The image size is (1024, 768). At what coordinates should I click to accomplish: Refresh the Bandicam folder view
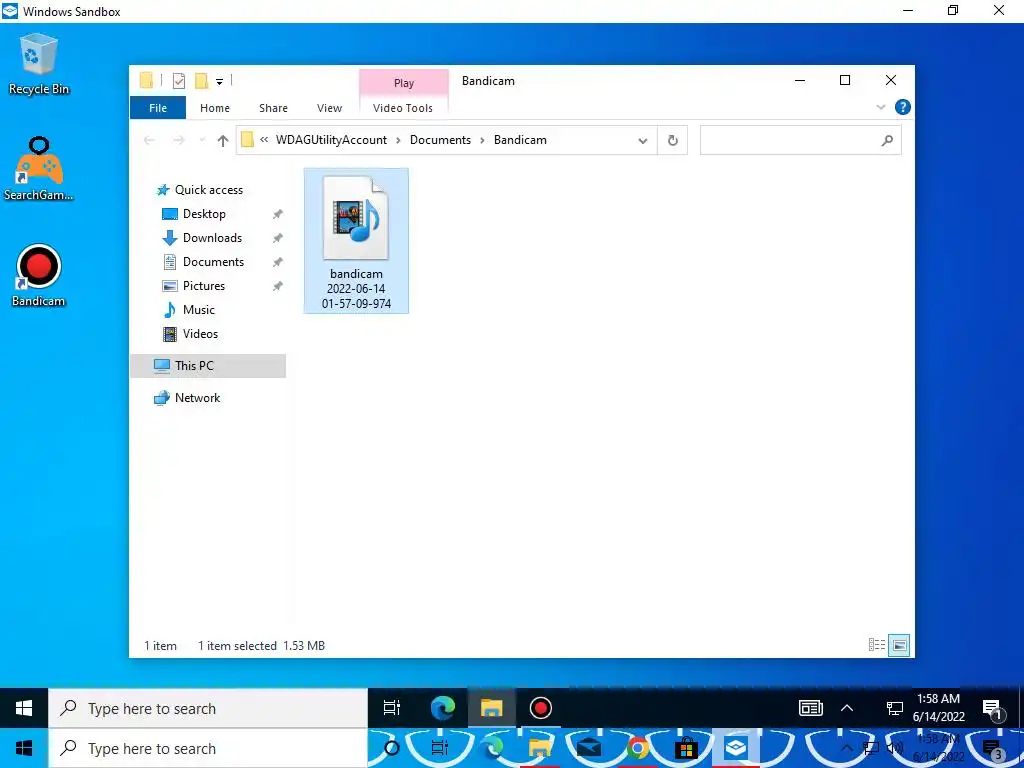673,140
